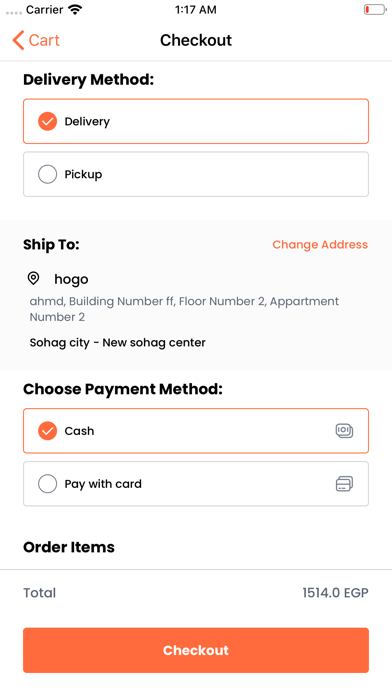The height and width of the screenshot is (696, 392).
Task: Tap the Checkout title in header
Action: pos(196,40)
